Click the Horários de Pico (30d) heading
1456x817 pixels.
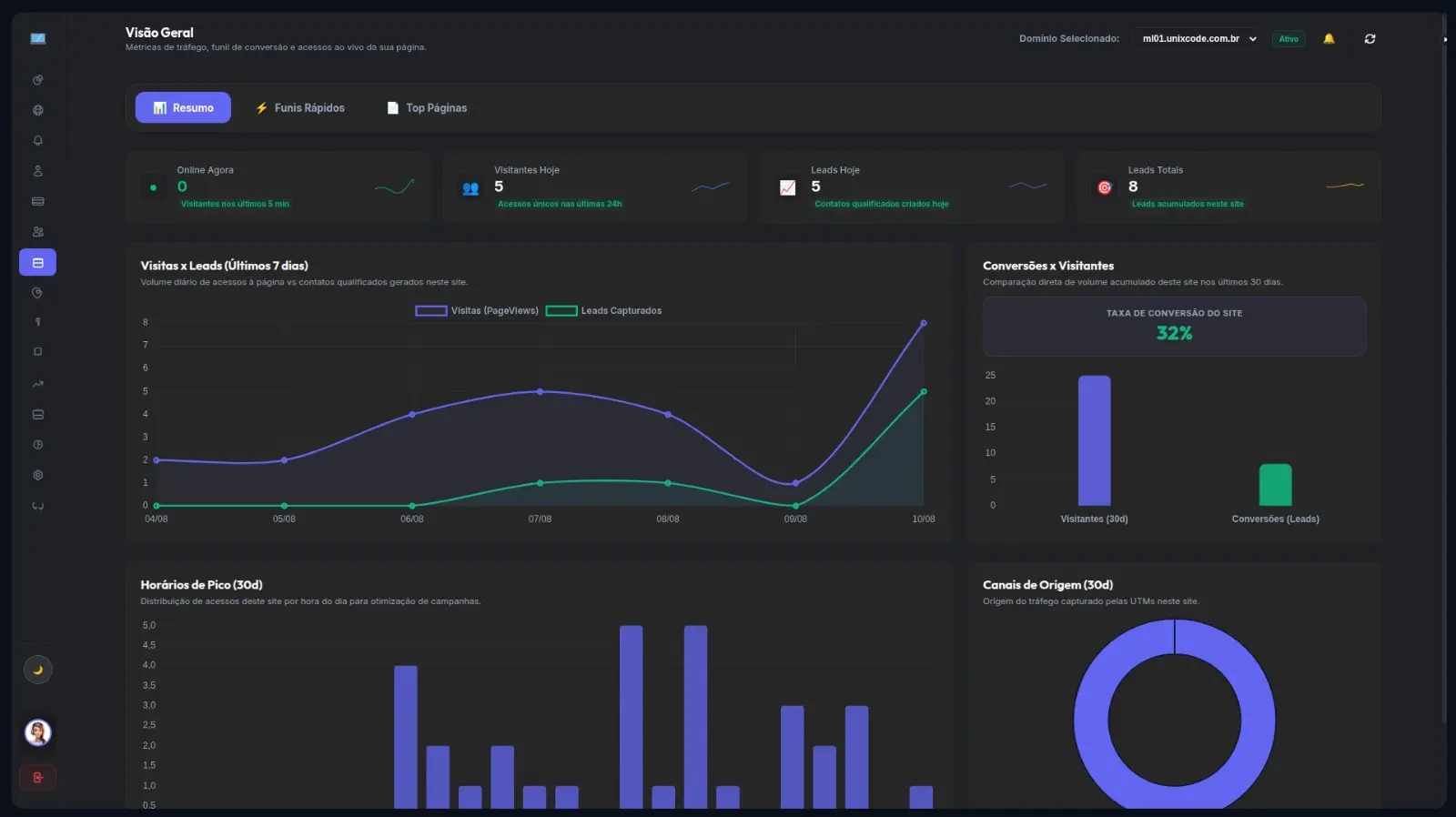coord(201,585)
